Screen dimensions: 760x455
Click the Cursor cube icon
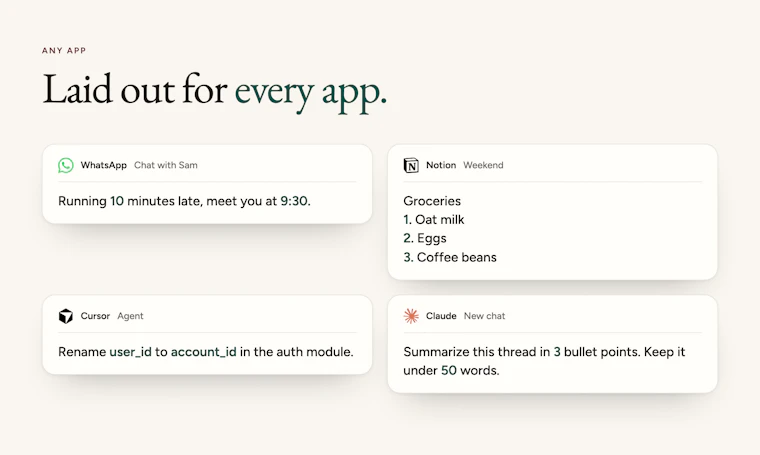tap(66, 316)
